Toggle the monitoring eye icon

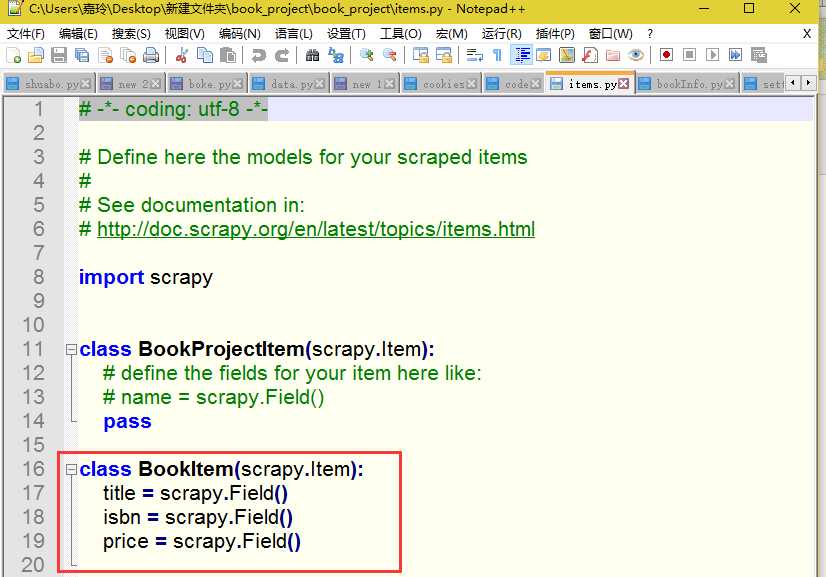coord(636,55)
